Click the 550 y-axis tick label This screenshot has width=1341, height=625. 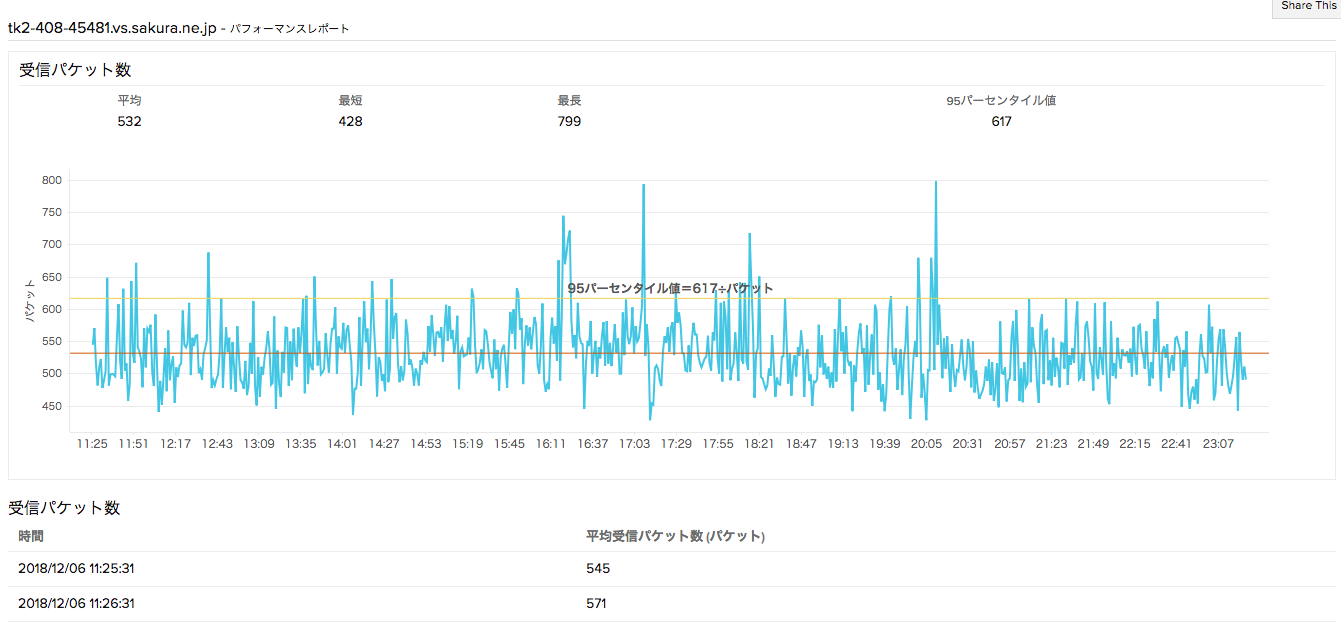(x=52, y=342)
